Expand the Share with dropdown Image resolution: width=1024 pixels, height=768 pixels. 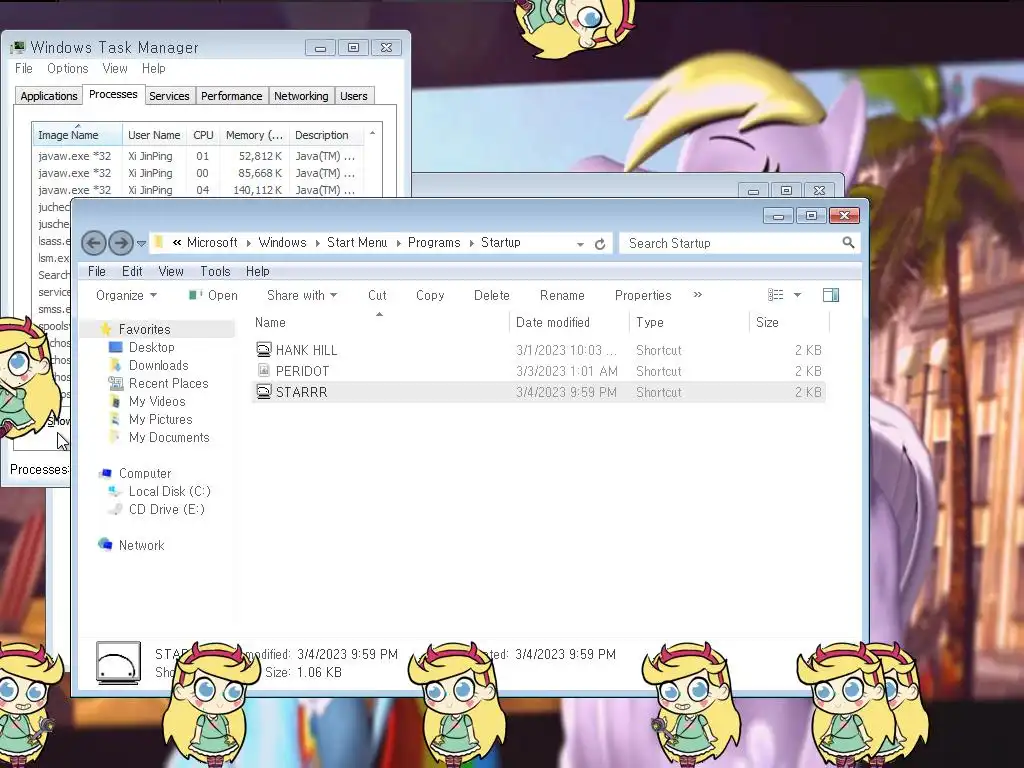pyautogui.click(x=302, y=295)
